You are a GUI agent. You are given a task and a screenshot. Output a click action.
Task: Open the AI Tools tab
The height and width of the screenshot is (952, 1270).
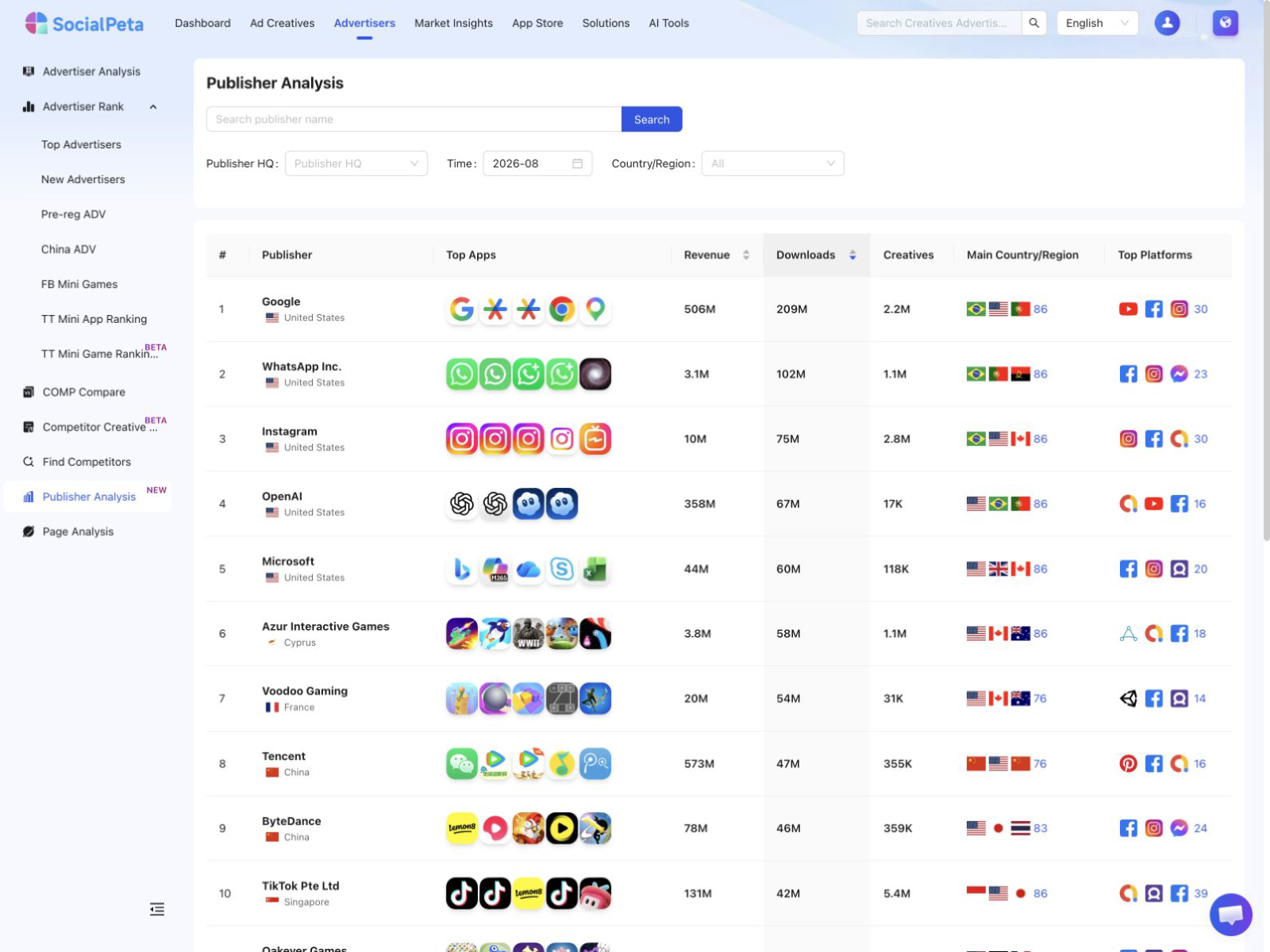(x=669, y=23)
